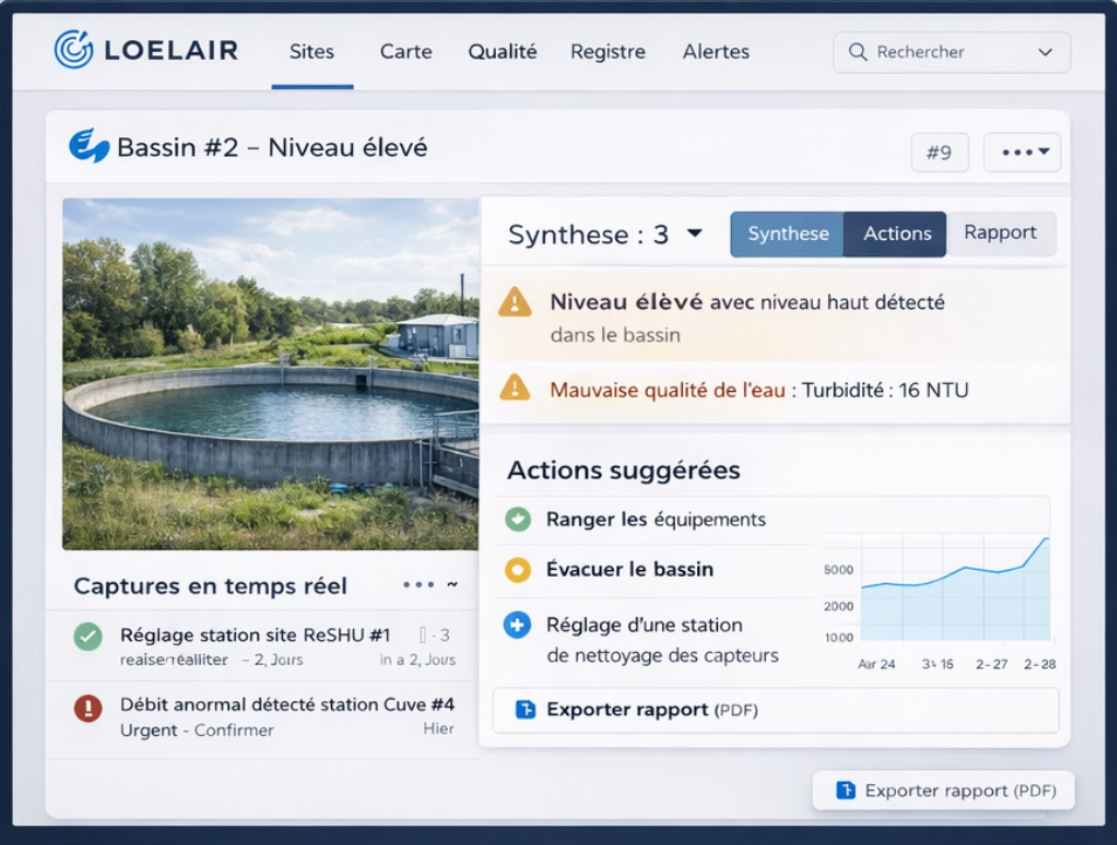Switch to the Actions tab
This screenshot has height=845, width=1117.
(896, 233)
